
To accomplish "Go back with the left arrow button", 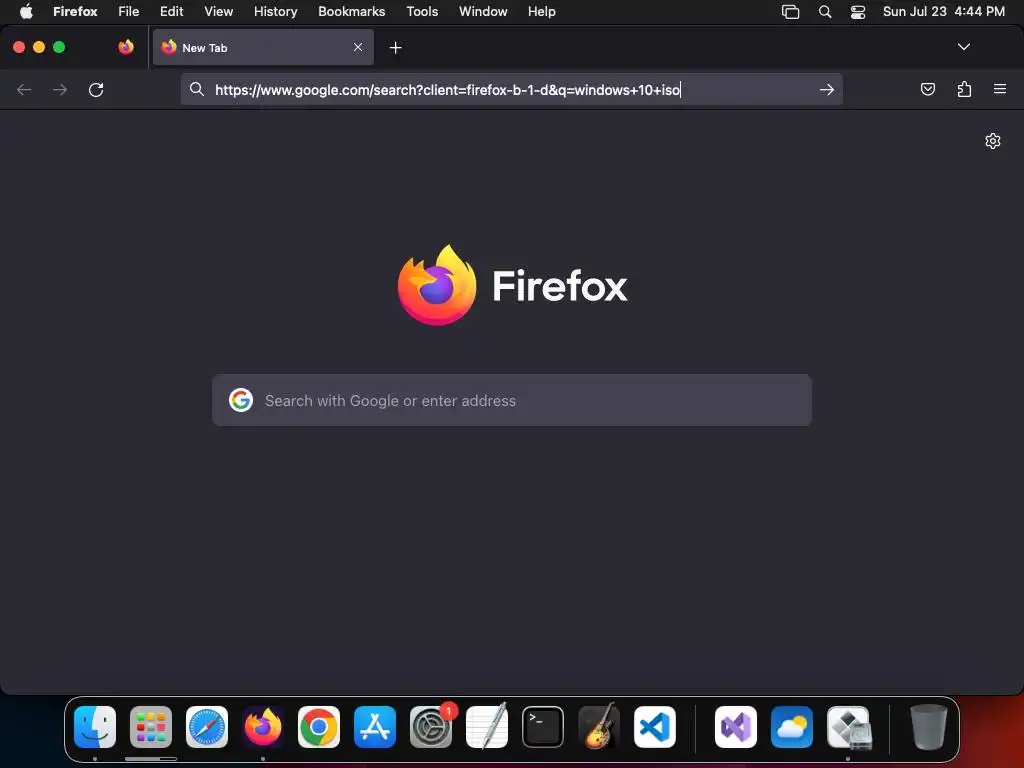I will (x=24, y=89).
